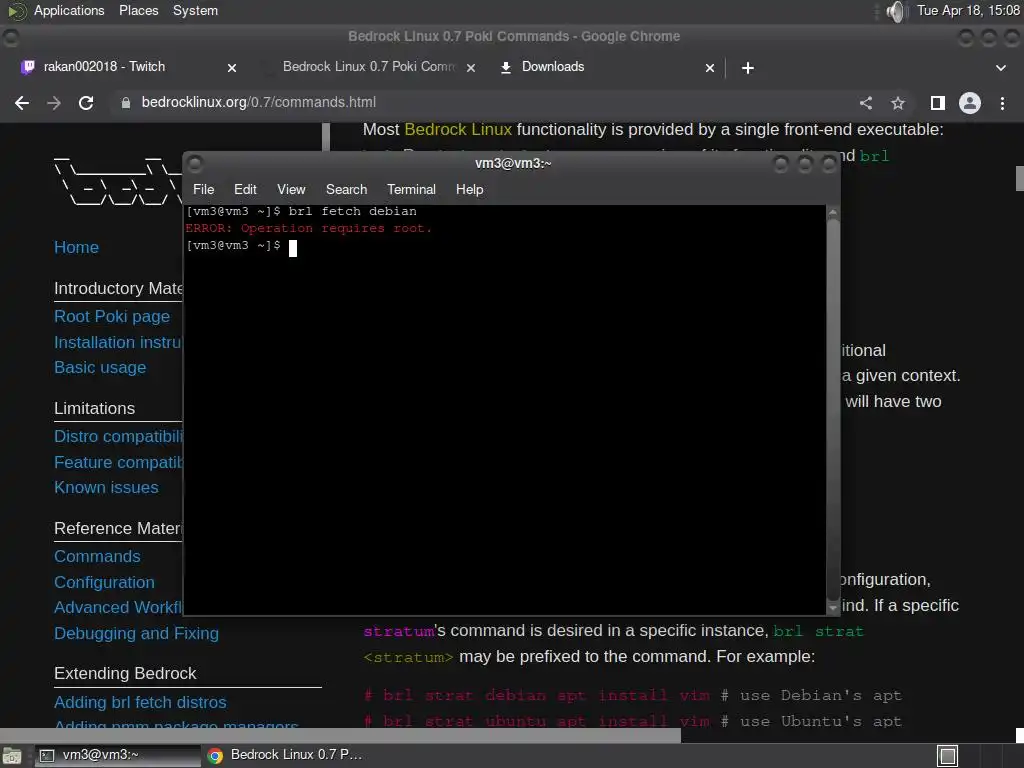Open Feature compatibility link
The image size is (1024, 768).
118,462
